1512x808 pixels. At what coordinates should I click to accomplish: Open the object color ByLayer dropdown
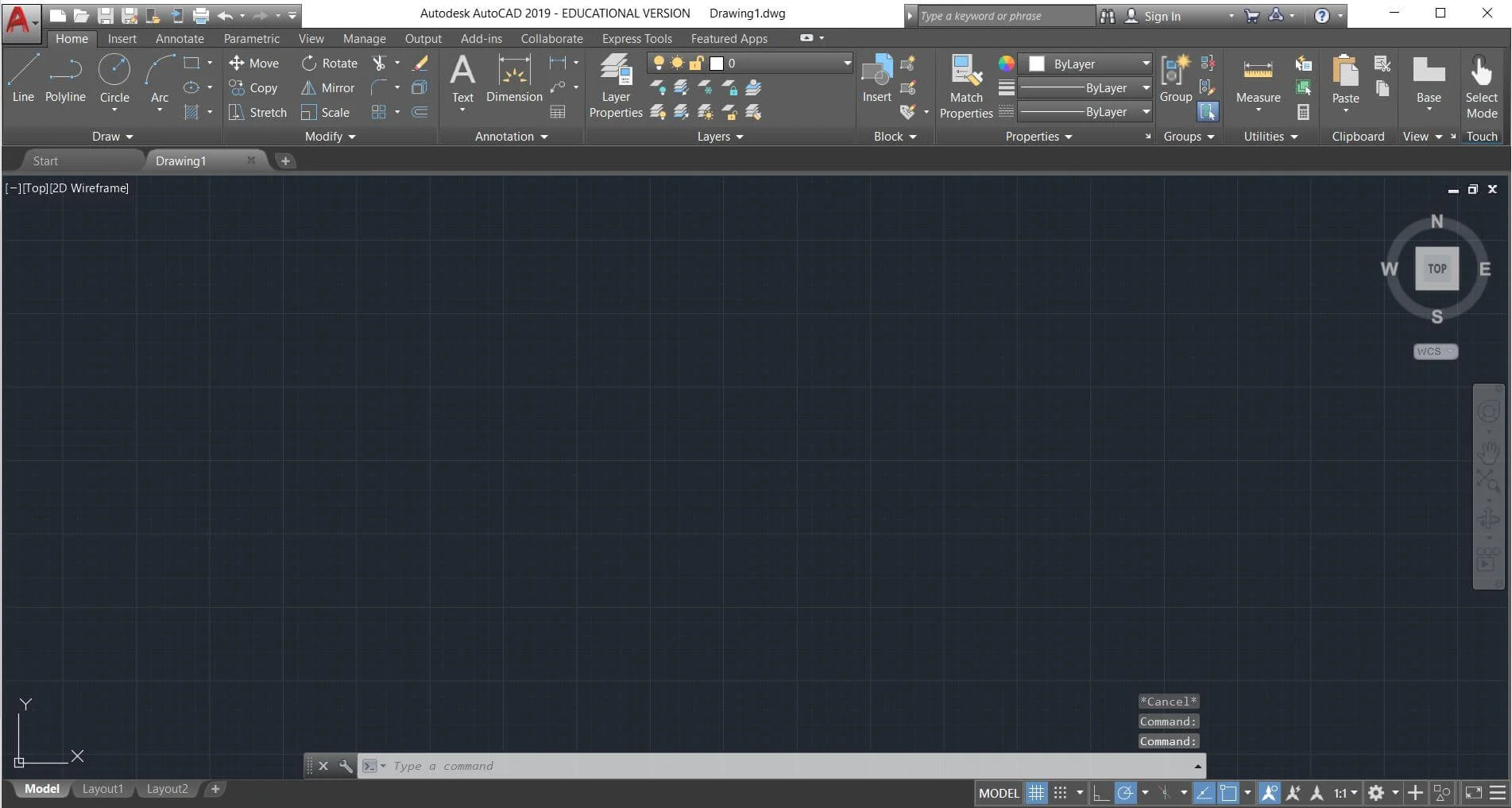(1145, 64)
